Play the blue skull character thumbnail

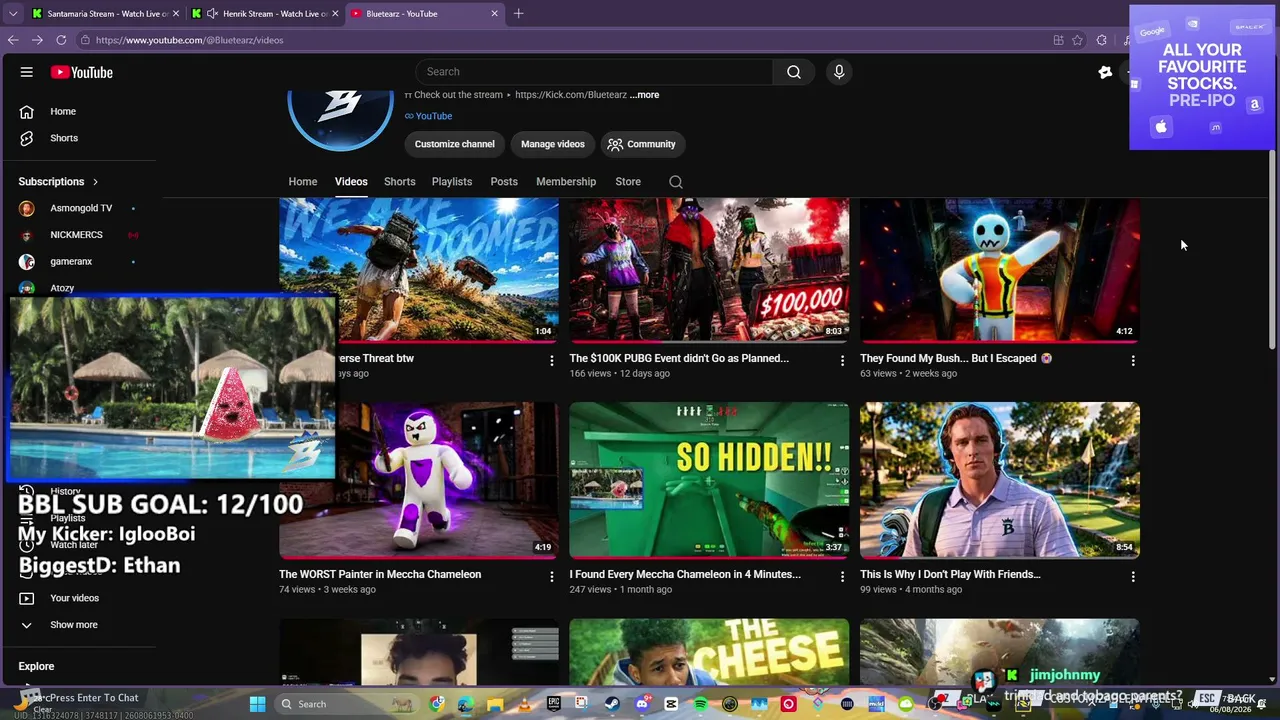(x=1000, y=270)
